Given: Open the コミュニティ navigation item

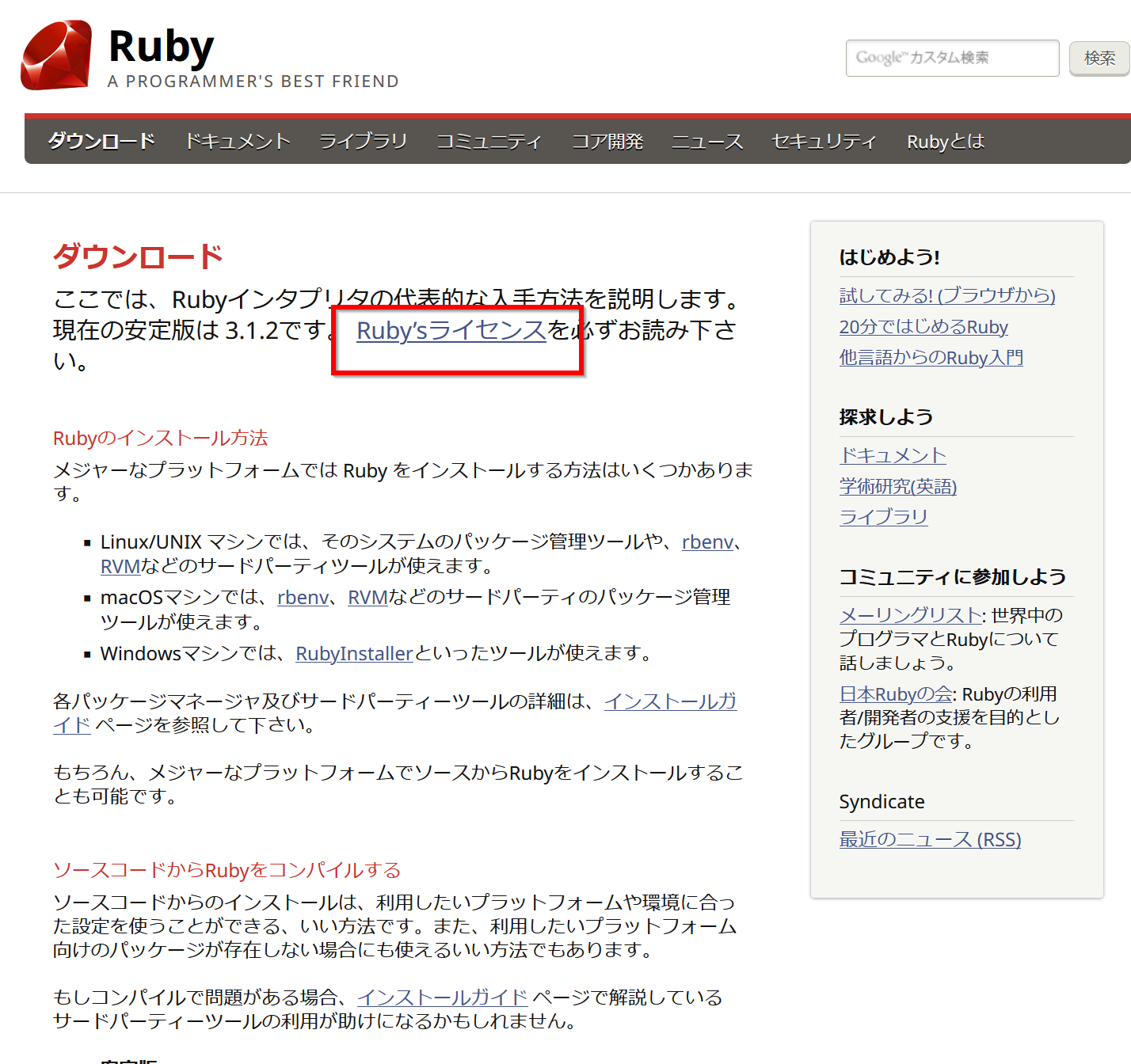Looking at the screenshot, I should point(489,141).
